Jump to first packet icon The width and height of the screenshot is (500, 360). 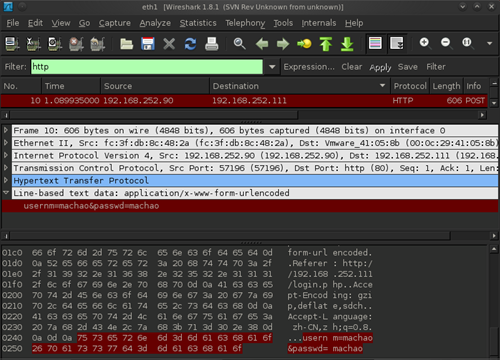(326, 43)
